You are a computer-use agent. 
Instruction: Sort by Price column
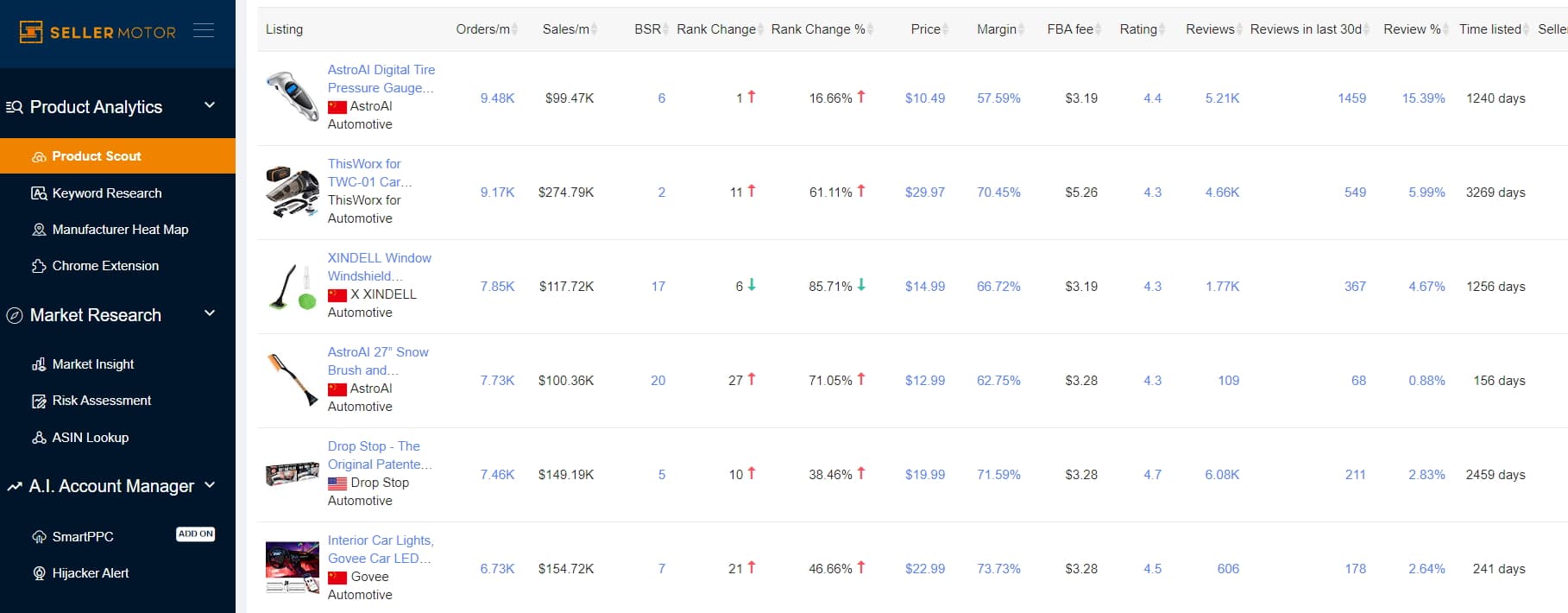click(x=929, y=29)
